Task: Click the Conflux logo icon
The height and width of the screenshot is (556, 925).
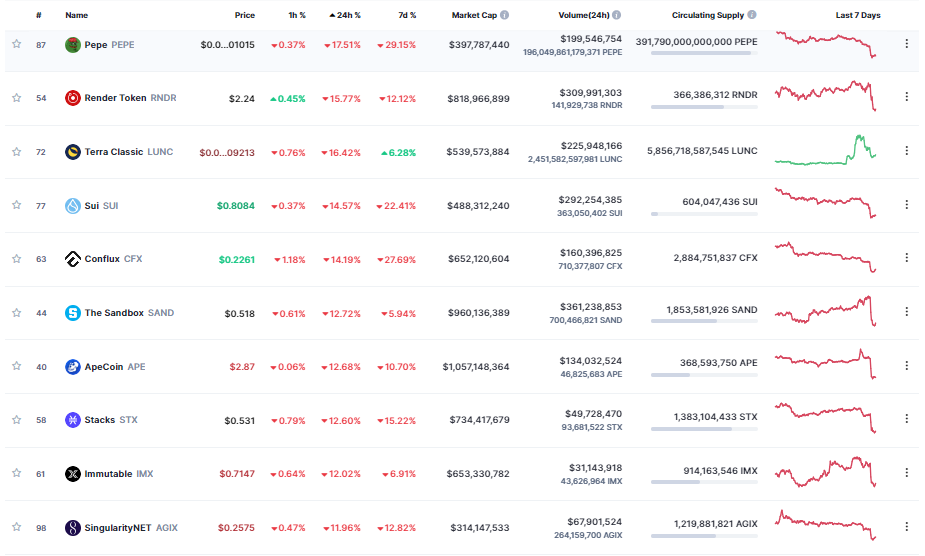Action: coord(73,259)
